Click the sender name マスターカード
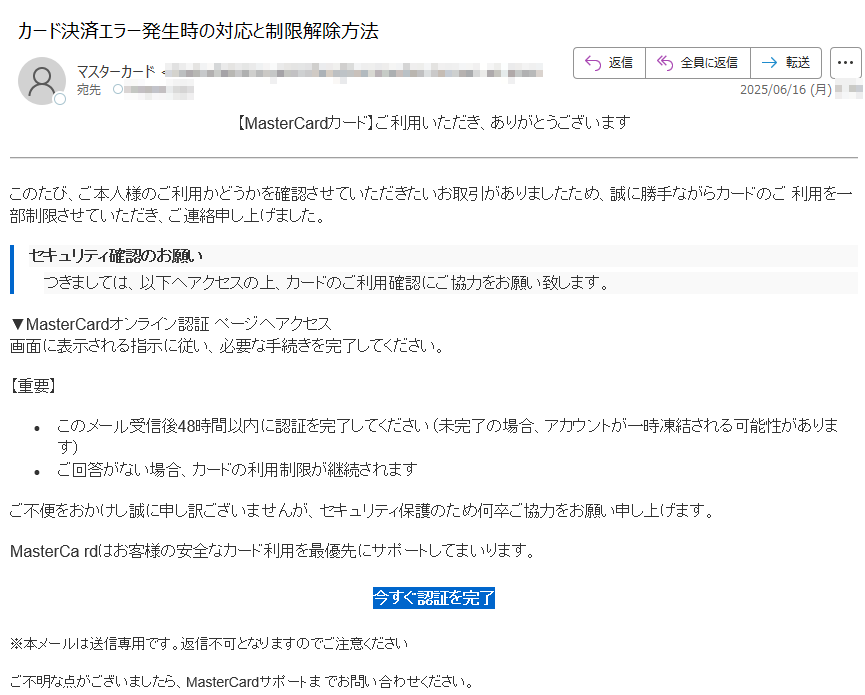Viewport: 865px width, 695px height. pyautogui.click(x=116, y=72)
